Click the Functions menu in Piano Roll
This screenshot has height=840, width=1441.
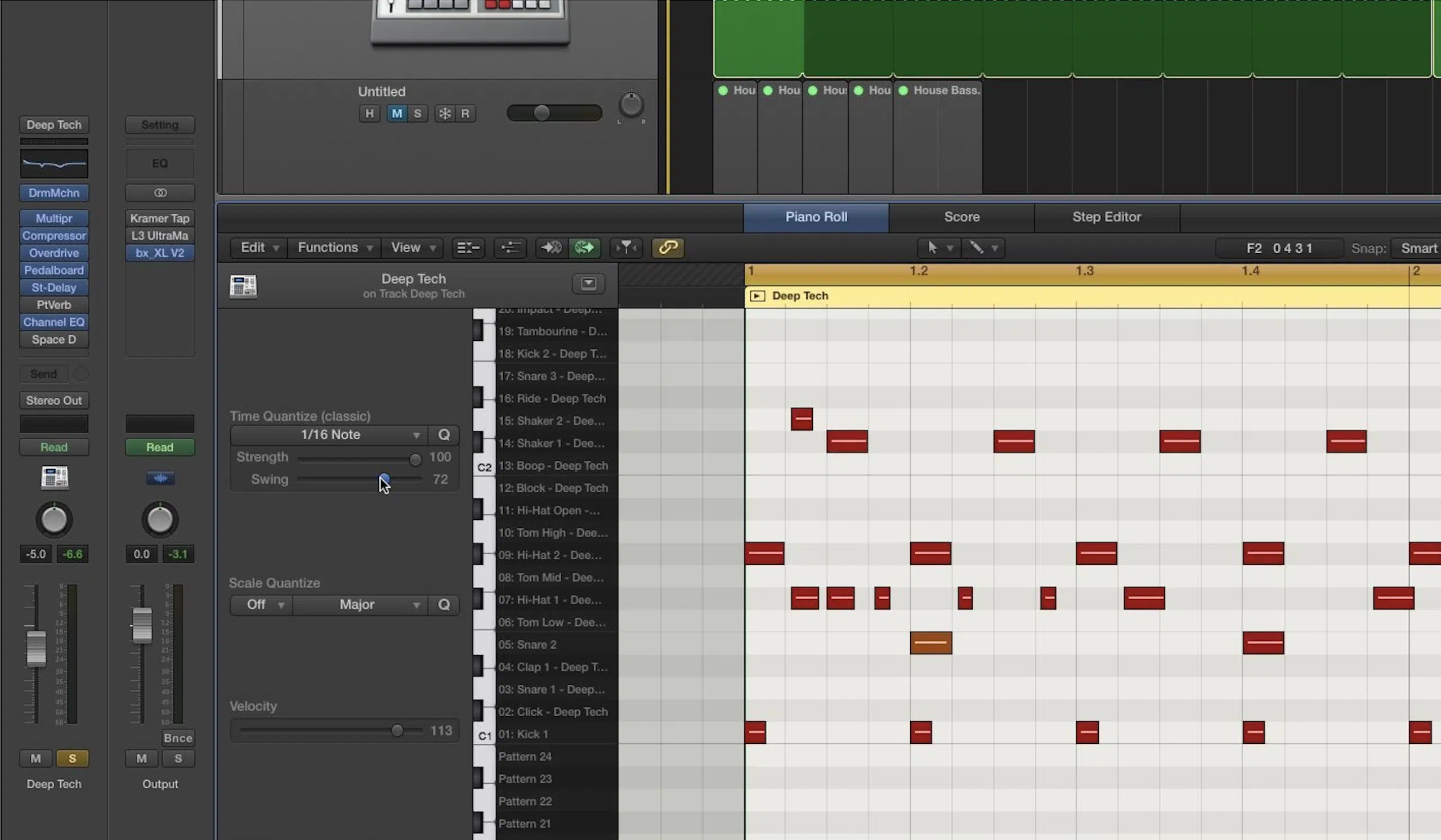(328, 247)
